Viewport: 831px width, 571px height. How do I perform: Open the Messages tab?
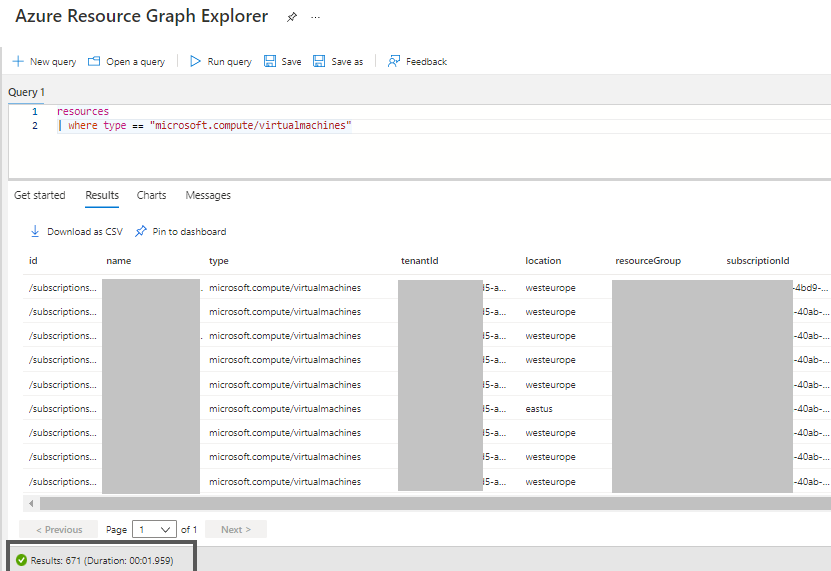tap(208, 195)
